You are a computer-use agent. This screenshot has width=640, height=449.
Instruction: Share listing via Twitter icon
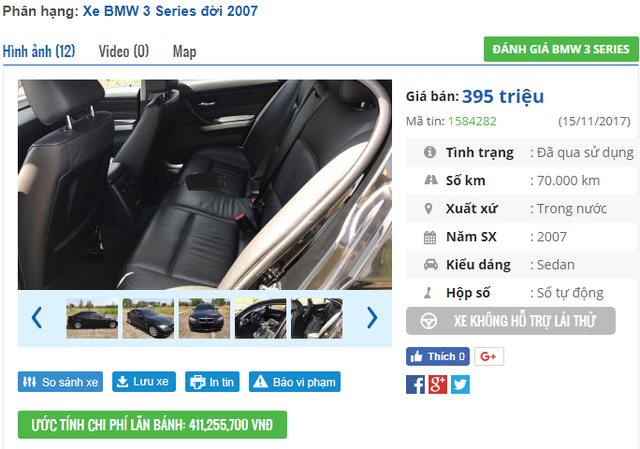point(460,385)
